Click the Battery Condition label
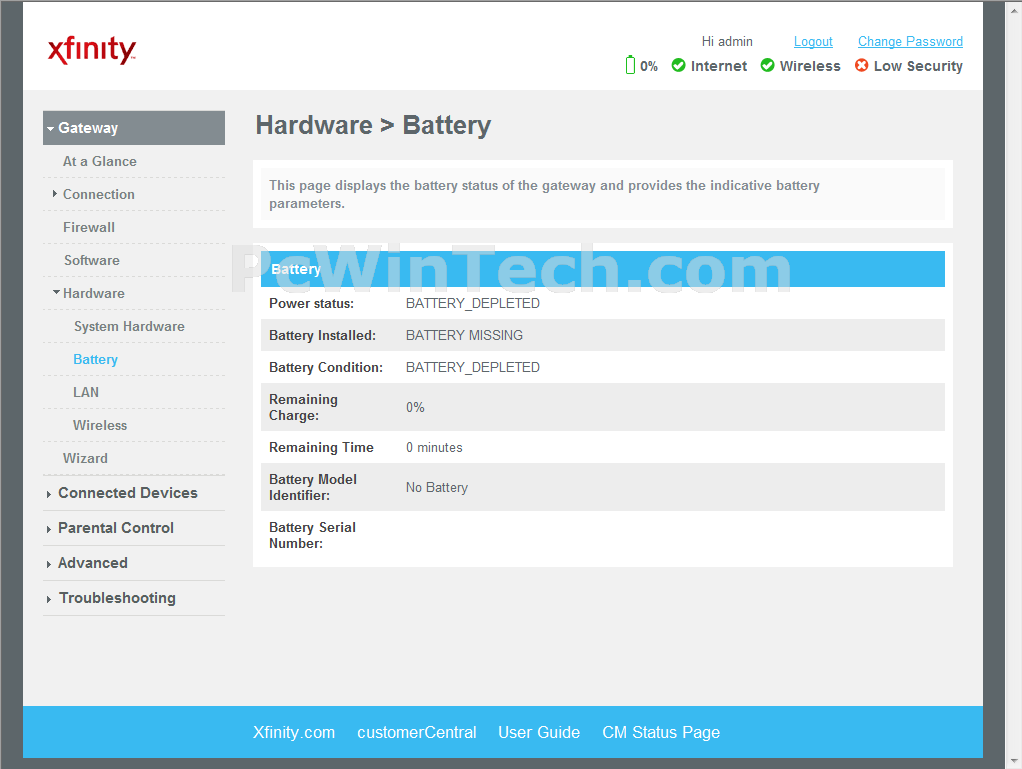1022x769 pixels. pos(326,368)
